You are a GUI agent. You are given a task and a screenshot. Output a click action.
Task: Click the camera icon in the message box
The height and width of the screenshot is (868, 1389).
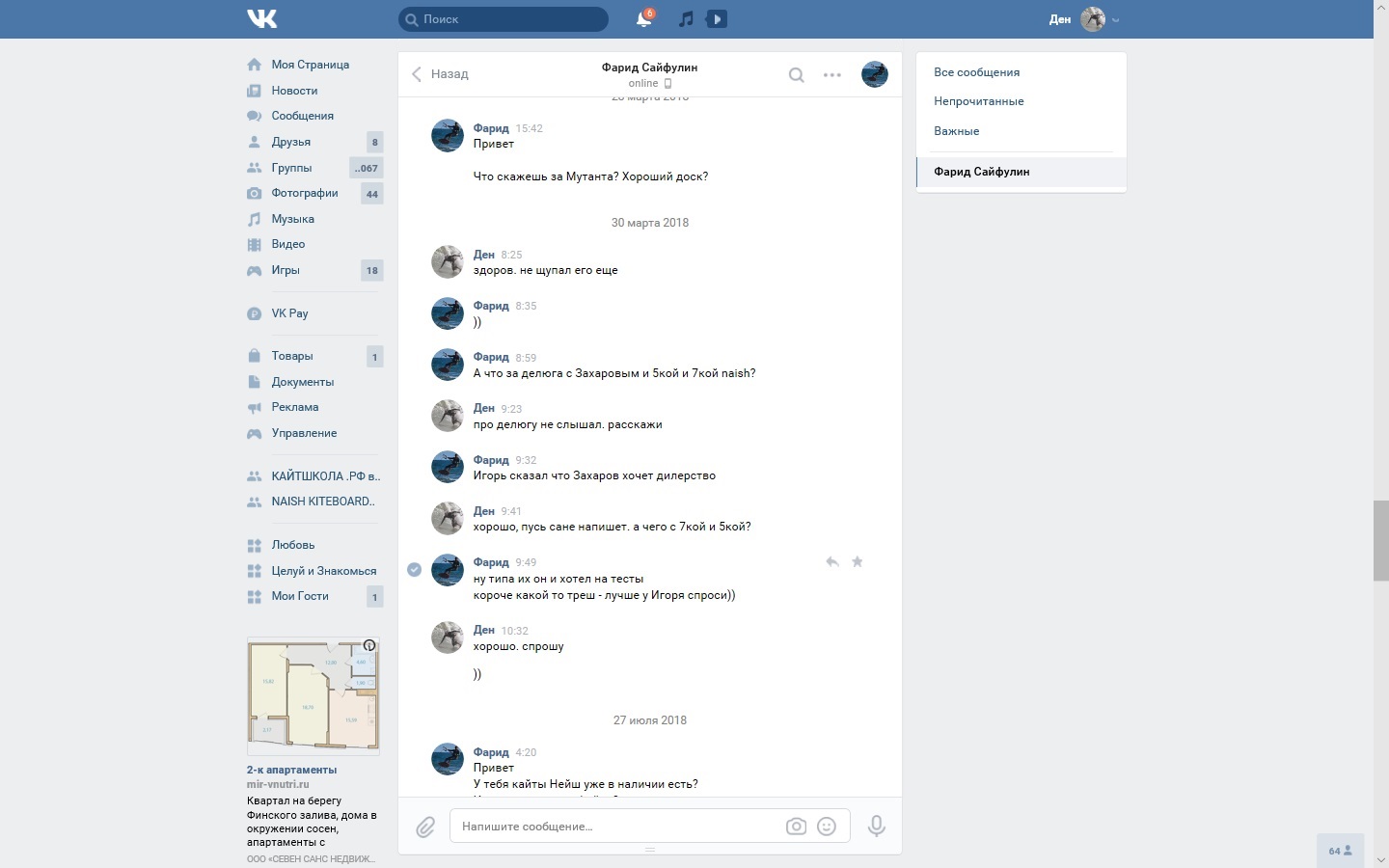tap(796, 827)
